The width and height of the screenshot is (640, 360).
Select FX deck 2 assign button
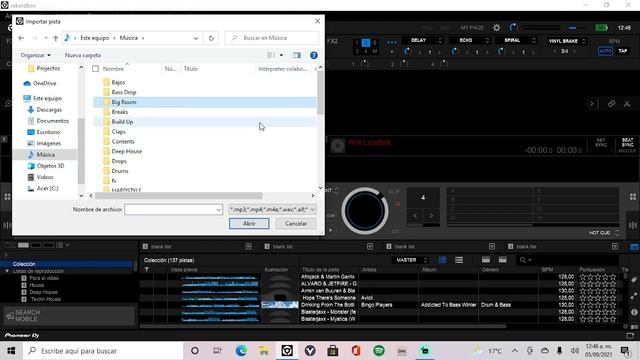[x=366, y=42]
